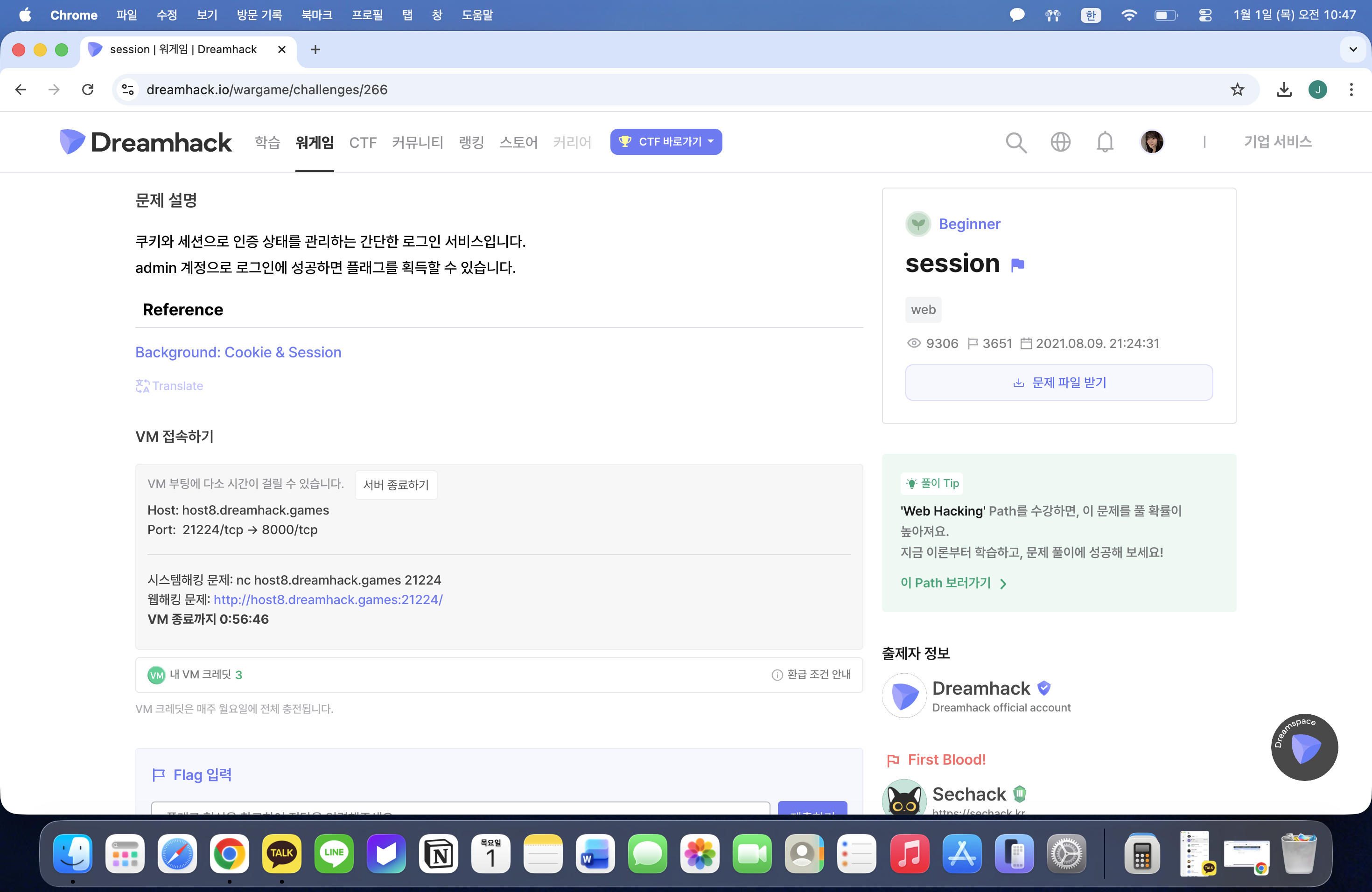The width and height of the screenshot is (1372, 892).
Task: Click 서버 종료하기 button
Action: click(395, 485)
